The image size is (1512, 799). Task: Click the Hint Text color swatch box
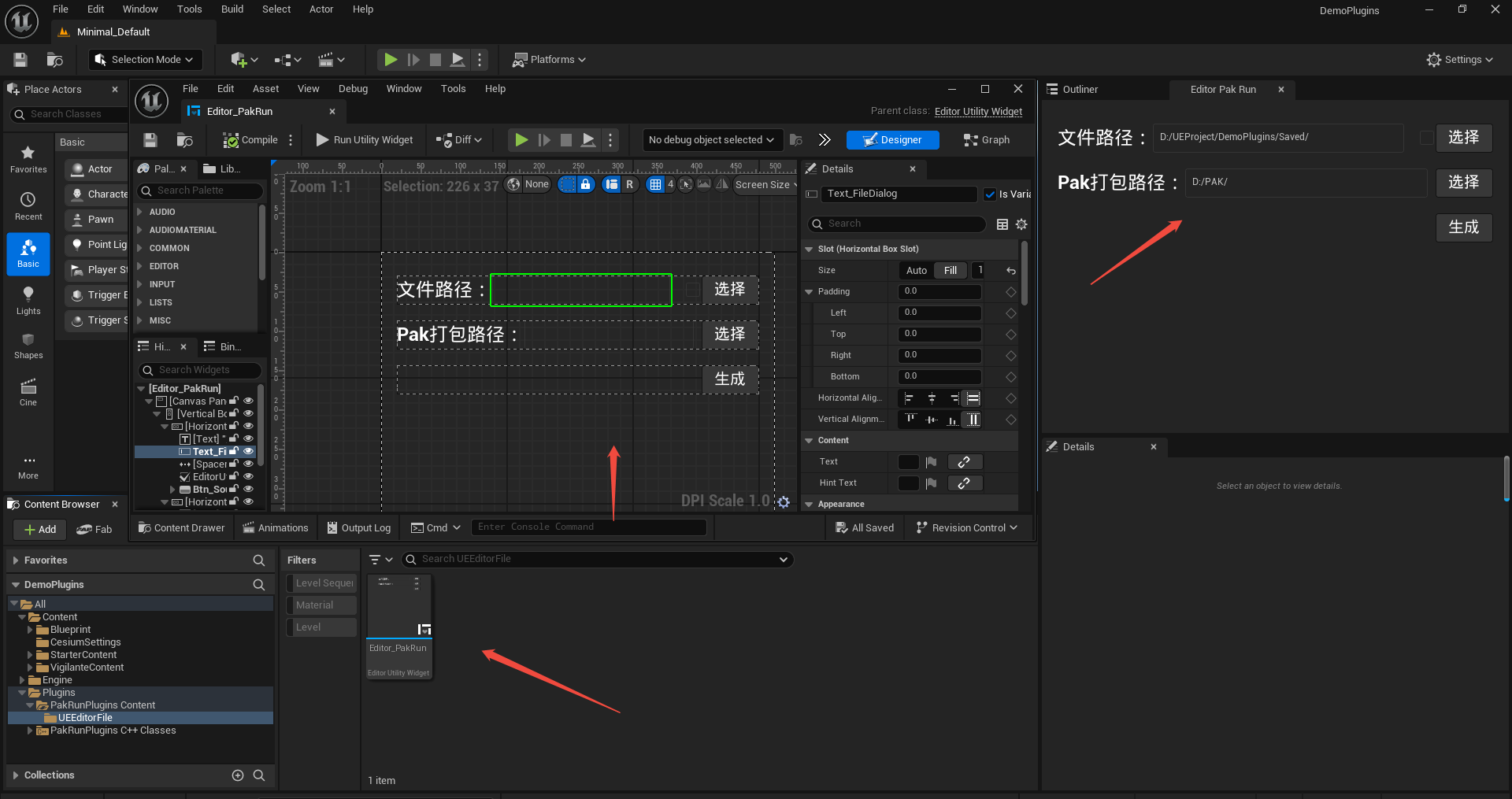909,483
